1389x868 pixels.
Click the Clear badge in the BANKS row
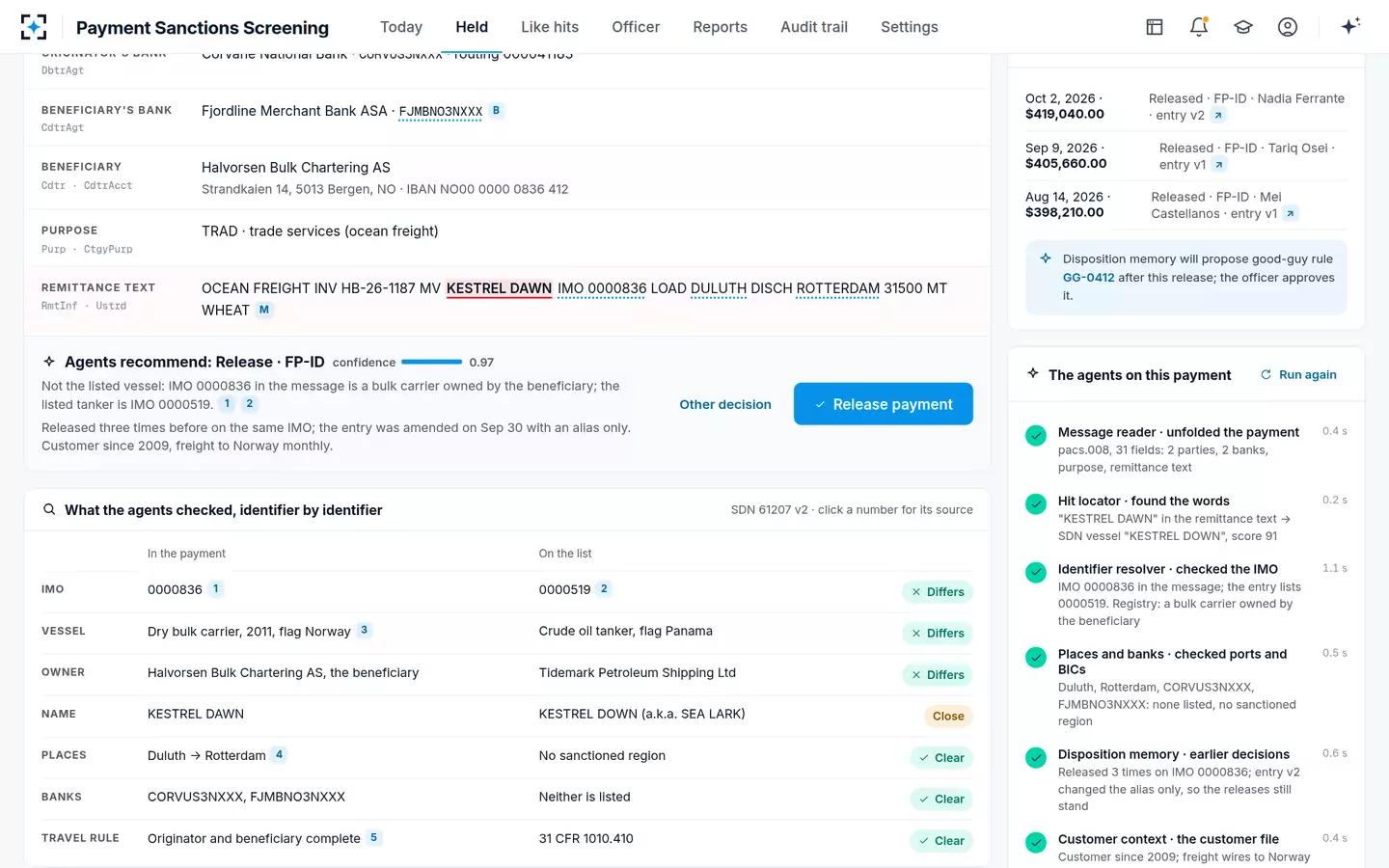[x=941, y=799]
